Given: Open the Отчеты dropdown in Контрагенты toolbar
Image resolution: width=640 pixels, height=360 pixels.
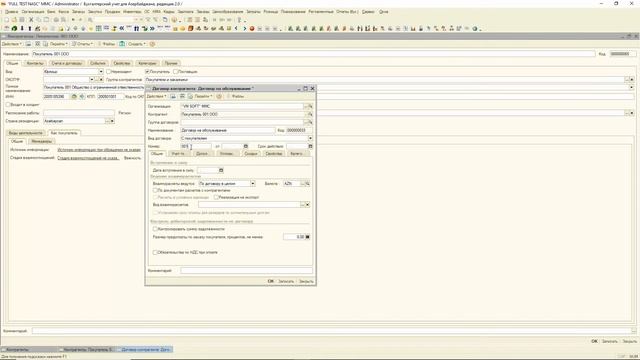Looking at the screenshot, I should (x=83, y=44).
